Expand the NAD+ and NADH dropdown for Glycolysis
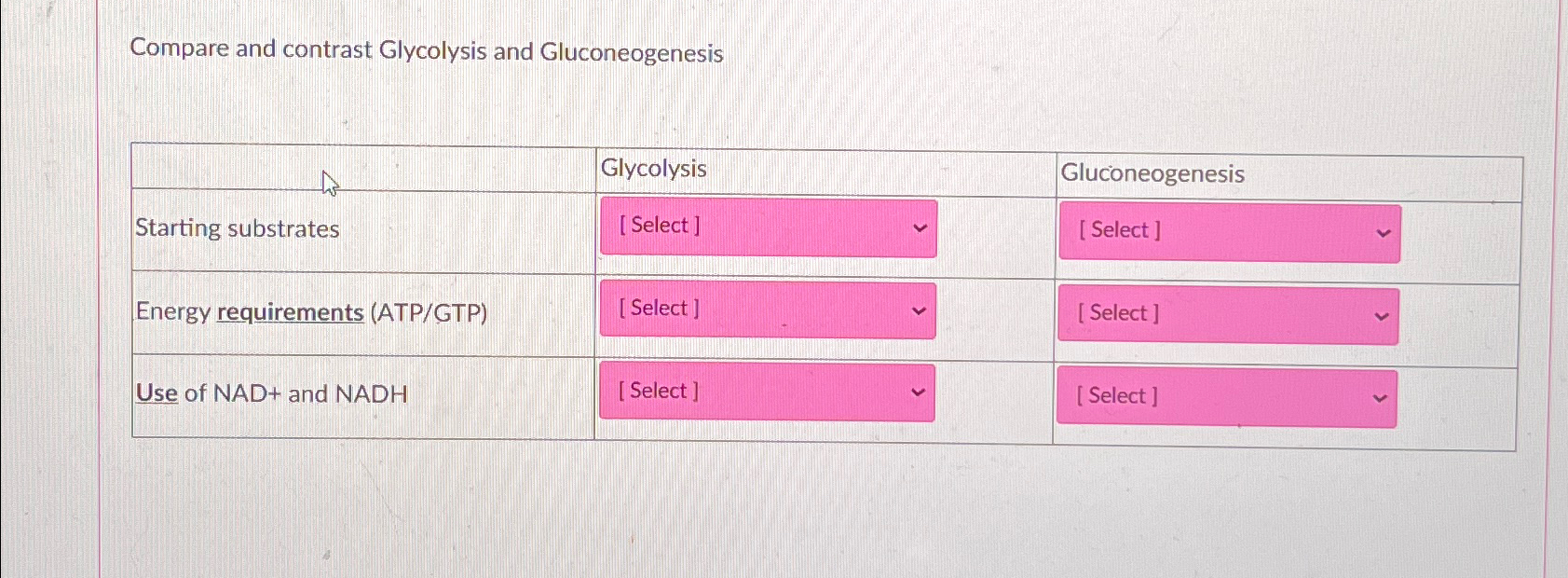Viewport: 1568px width, 578px height. coord(766,392)
